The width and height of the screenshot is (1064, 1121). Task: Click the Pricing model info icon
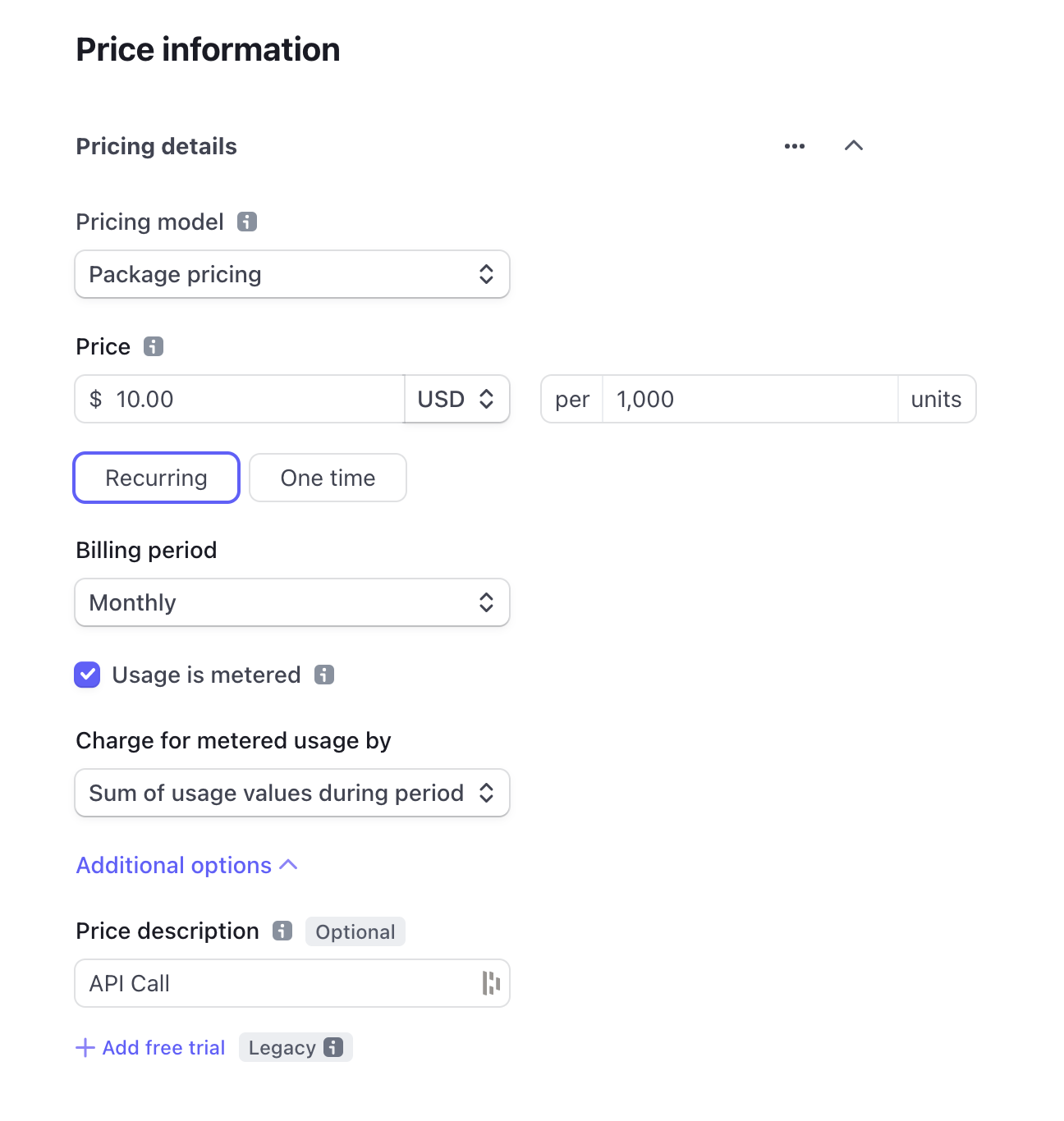coord(247,222)
